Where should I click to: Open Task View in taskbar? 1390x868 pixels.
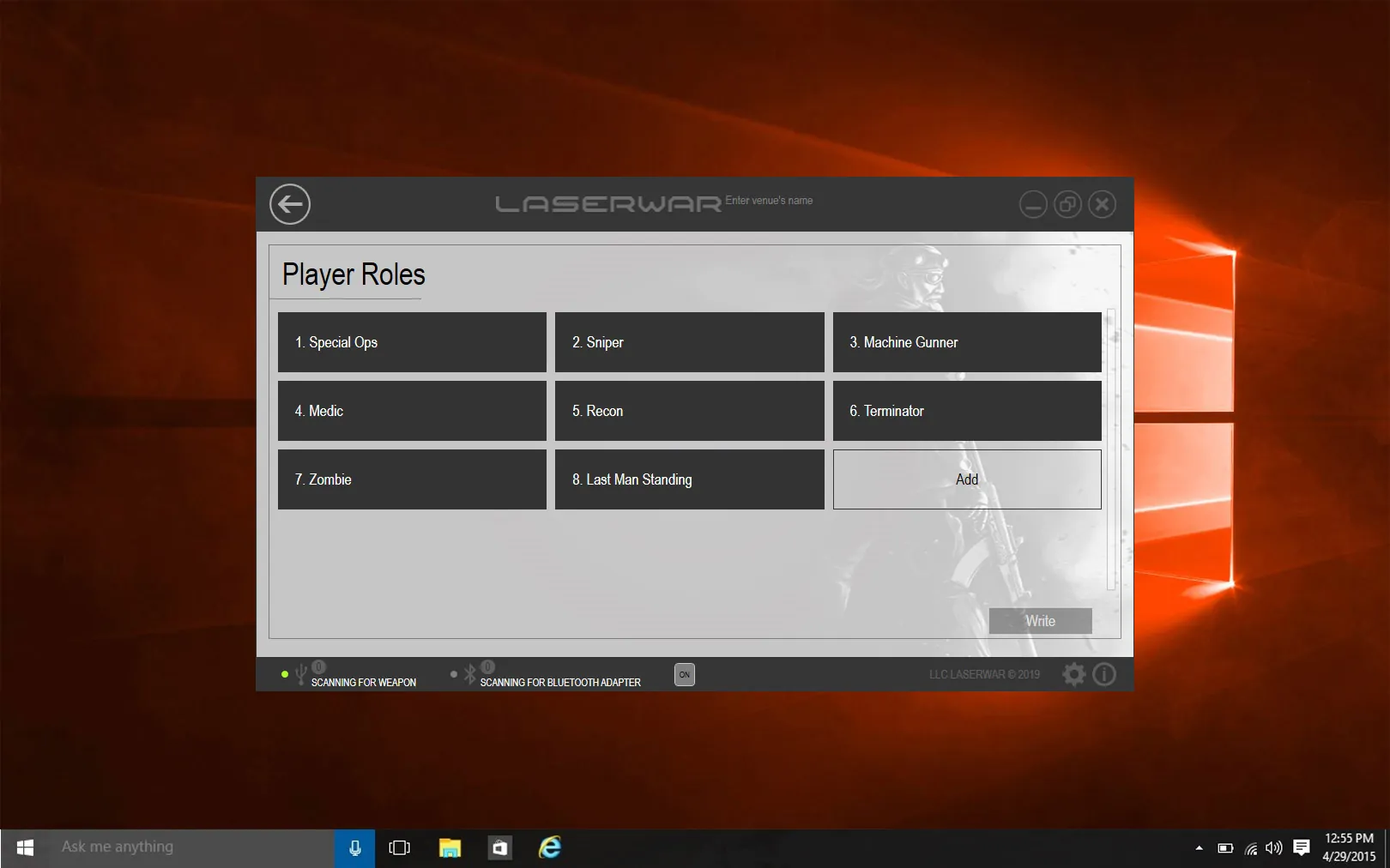(x=399, y=847)
